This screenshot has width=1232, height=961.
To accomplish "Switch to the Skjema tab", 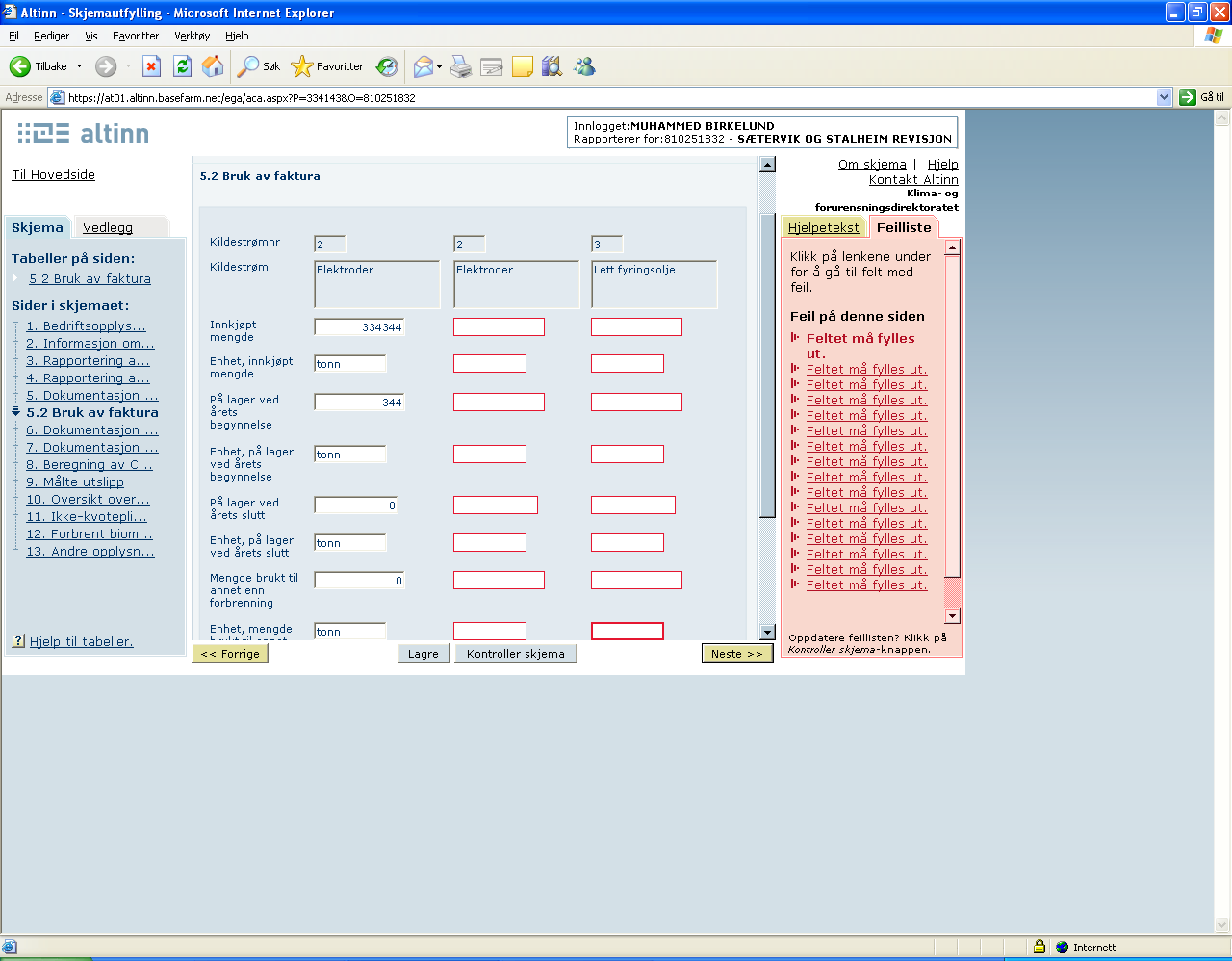I will coord(38,227).
